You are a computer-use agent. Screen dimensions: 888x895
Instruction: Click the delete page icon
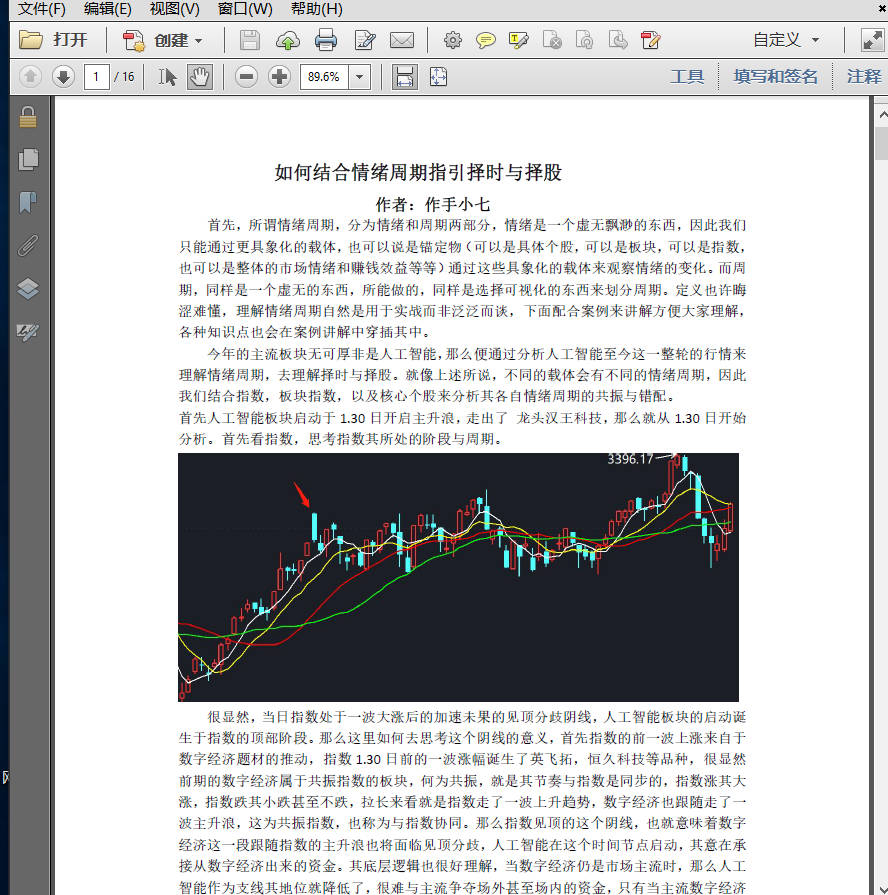click(552, 41)
